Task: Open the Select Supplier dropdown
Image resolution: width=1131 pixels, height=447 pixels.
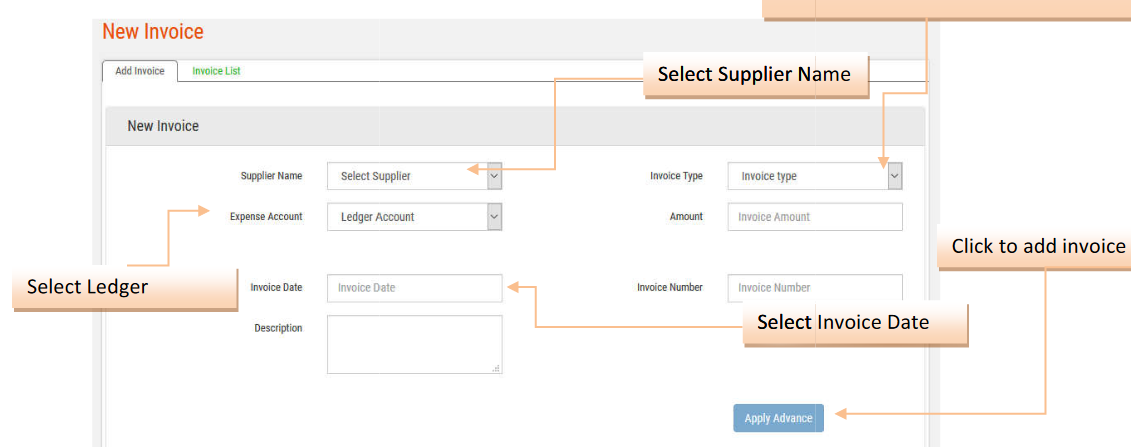Action: (414, 176)
